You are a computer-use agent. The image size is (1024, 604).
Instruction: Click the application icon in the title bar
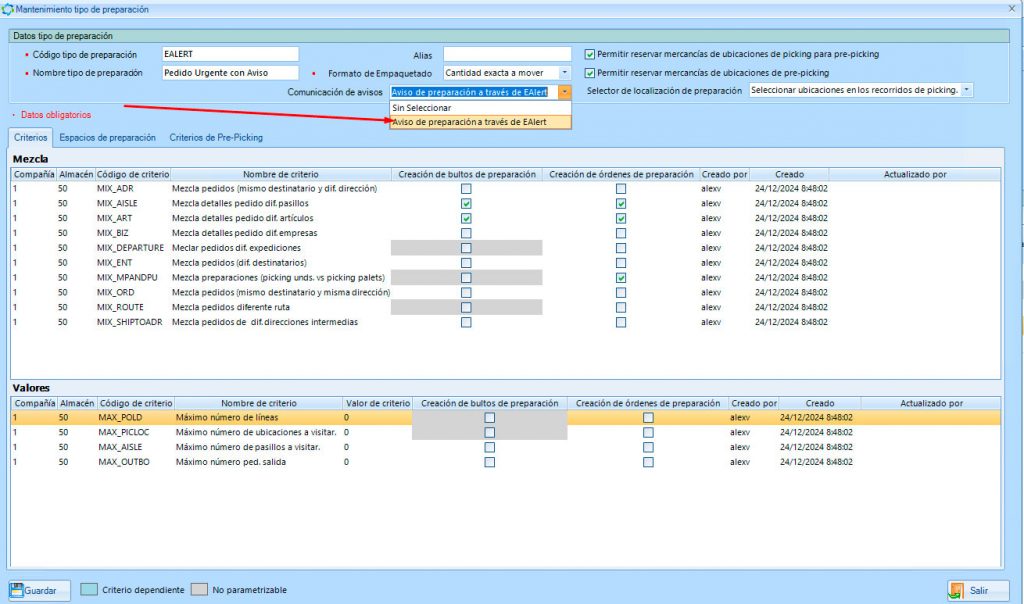[x=9, y=8]
